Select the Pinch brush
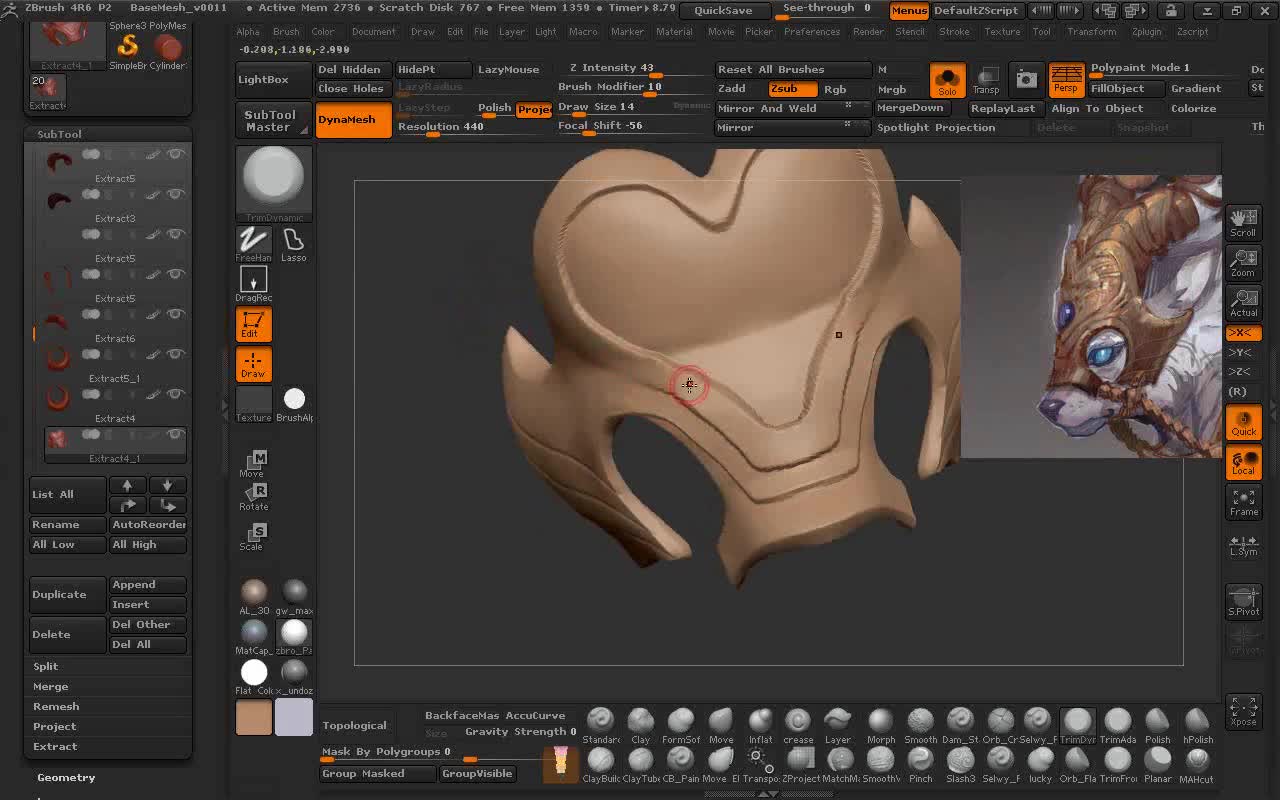Image resolution: width=1280 pixels, height=800 pixels. click(920, 765)
